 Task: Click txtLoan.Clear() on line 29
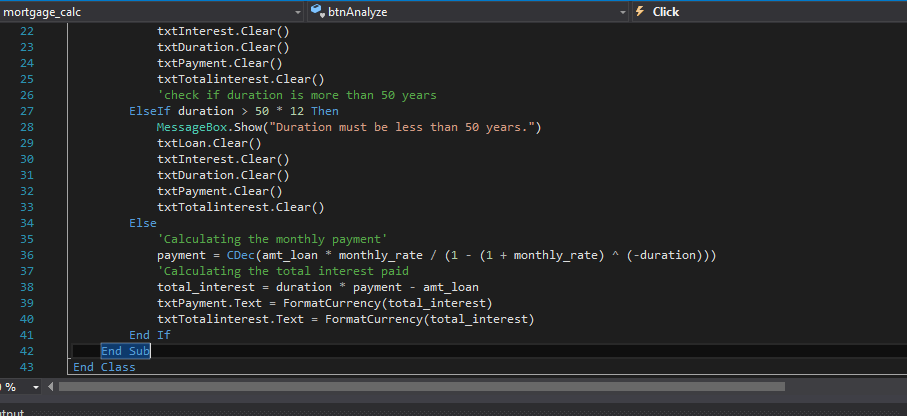tap(209, 143)
